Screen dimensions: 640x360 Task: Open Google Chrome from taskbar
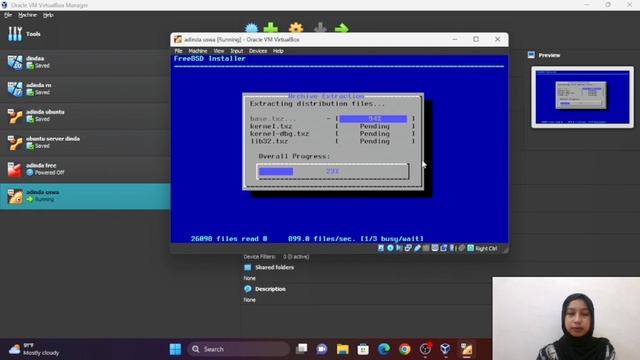(x=404, y=349)
